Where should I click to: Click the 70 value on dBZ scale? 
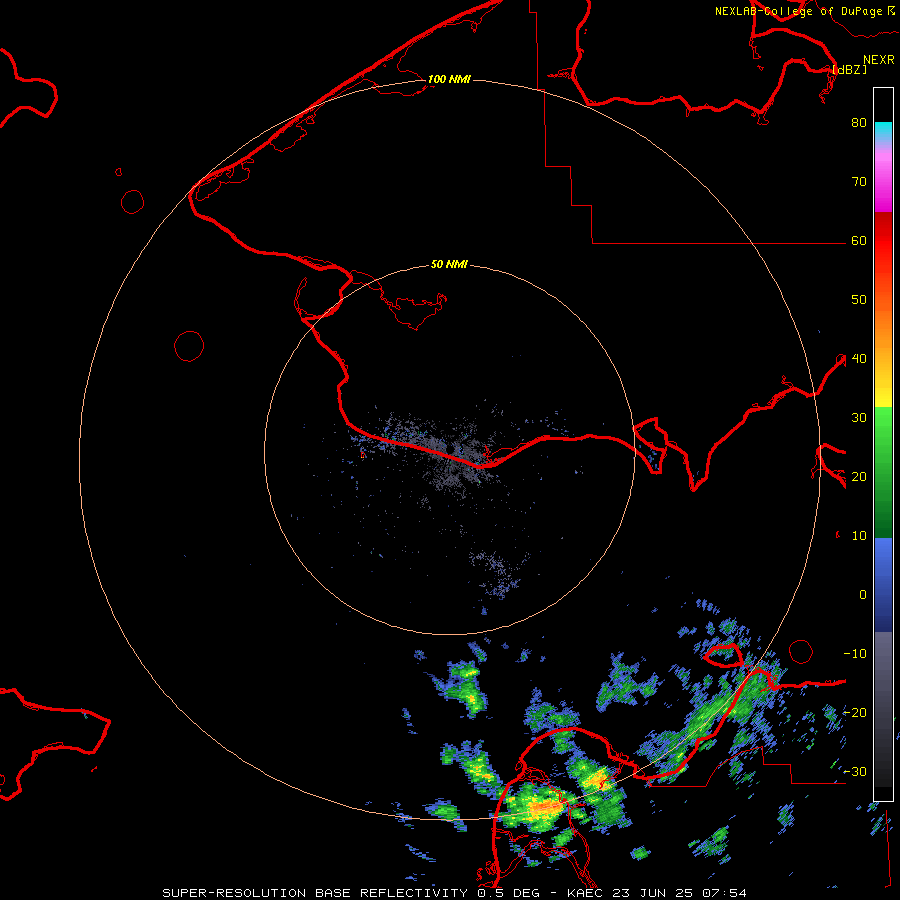click(x=859, y=182)
